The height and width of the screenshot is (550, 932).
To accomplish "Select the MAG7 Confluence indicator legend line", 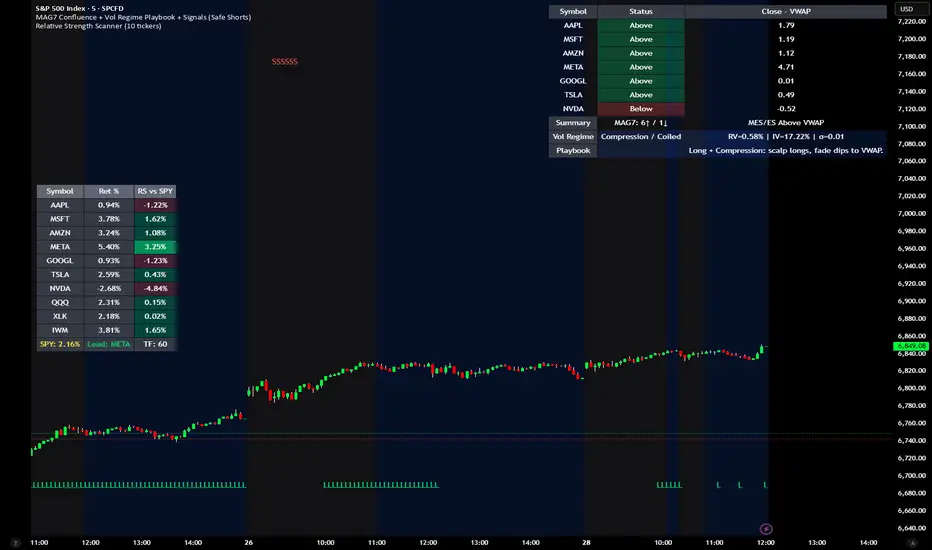I will click(143, 17).
